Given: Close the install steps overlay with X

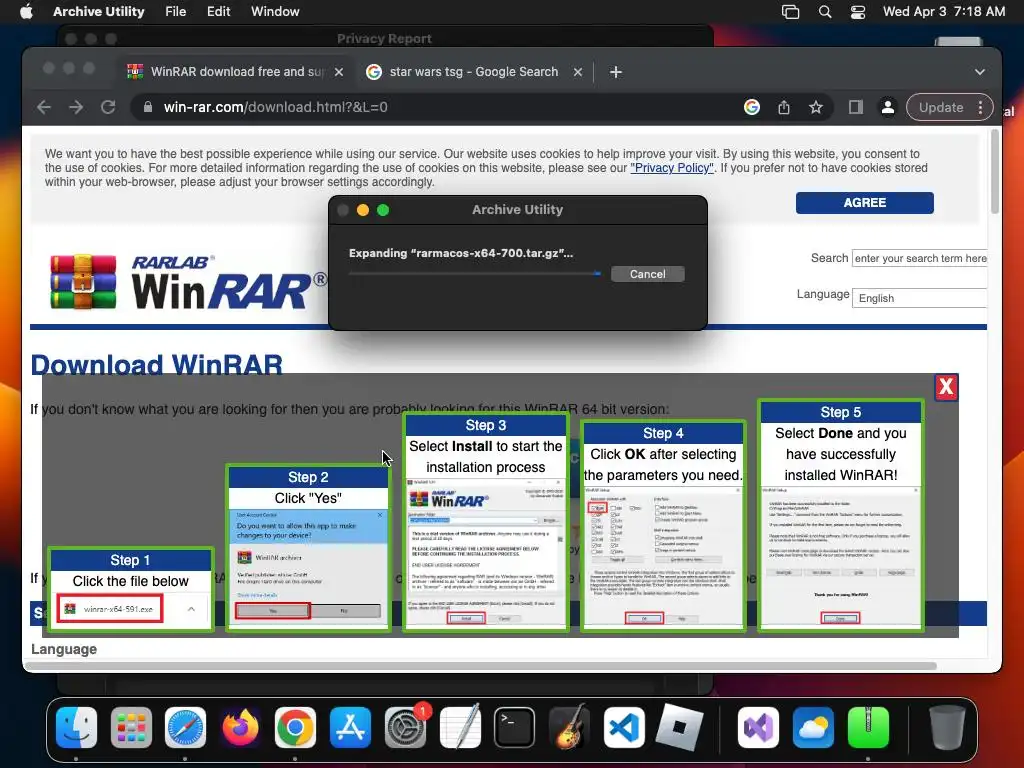Looking at the screenshot, I should point(946,387).
